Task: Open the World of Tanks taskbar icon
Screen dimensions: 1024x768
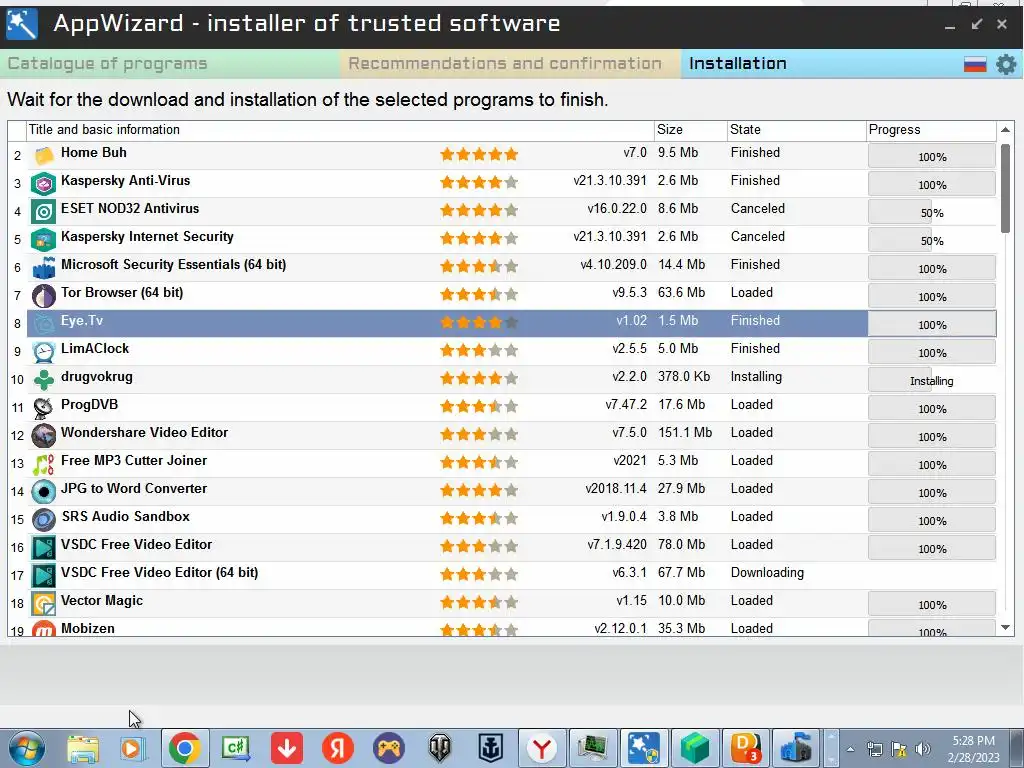Action: (440, 748)
